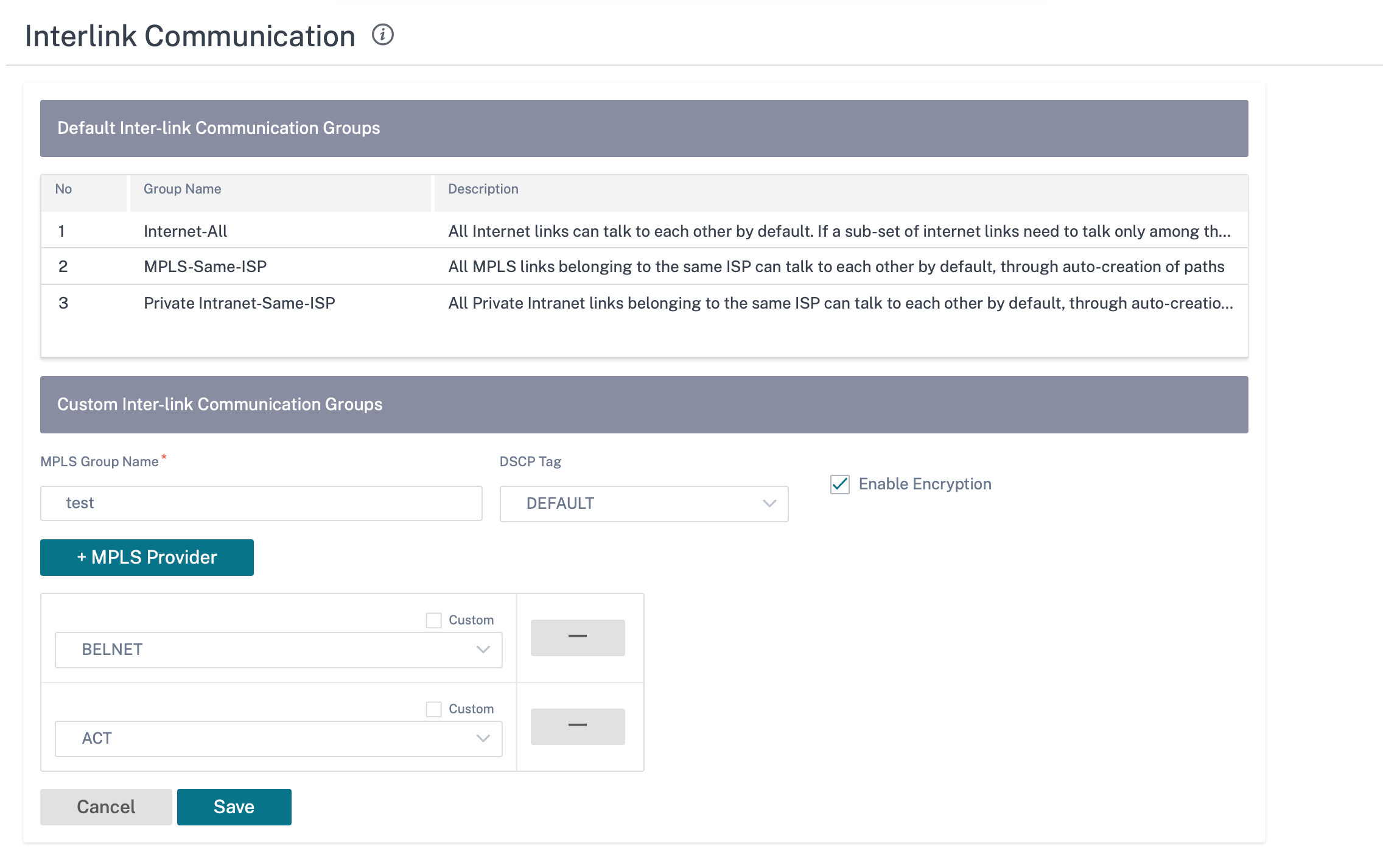This screenshot has height=868, width=1383.
Task: Select the Internet-All group row
Action: pos(644,231)
